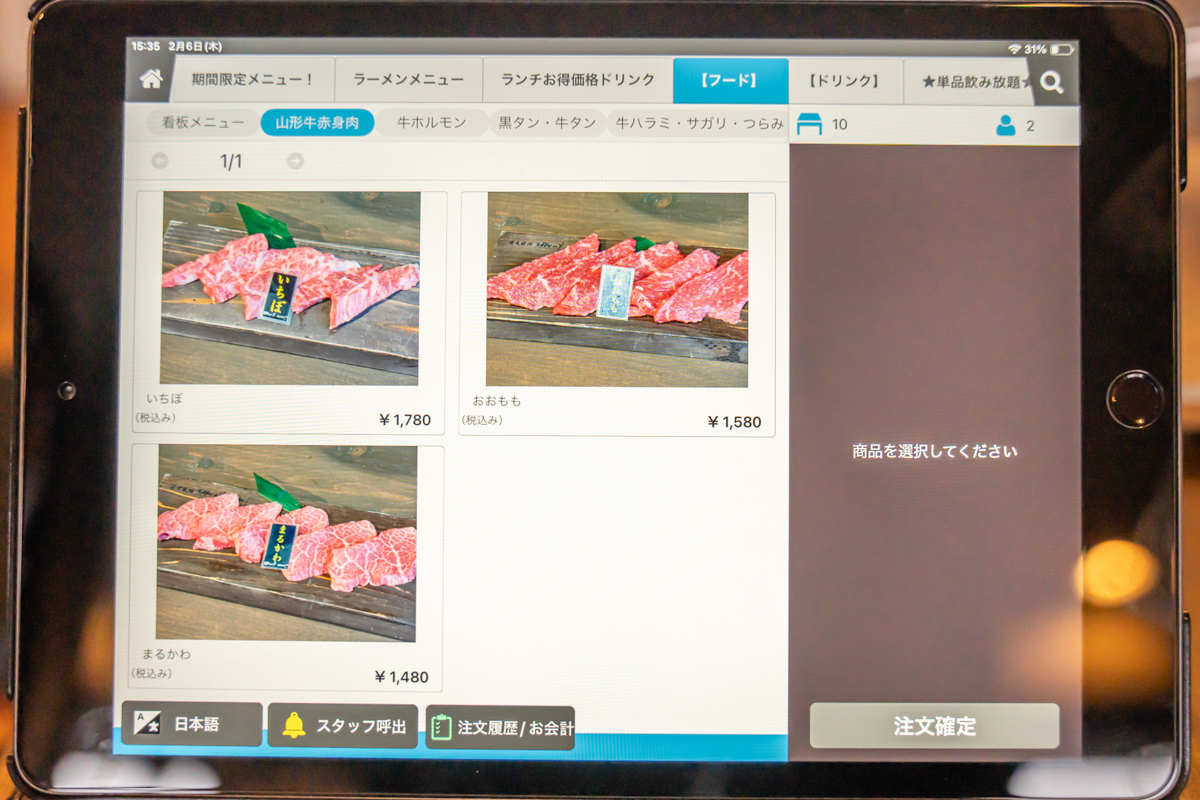
Task: Go to next page arrow
Action: tap(295, 161)
